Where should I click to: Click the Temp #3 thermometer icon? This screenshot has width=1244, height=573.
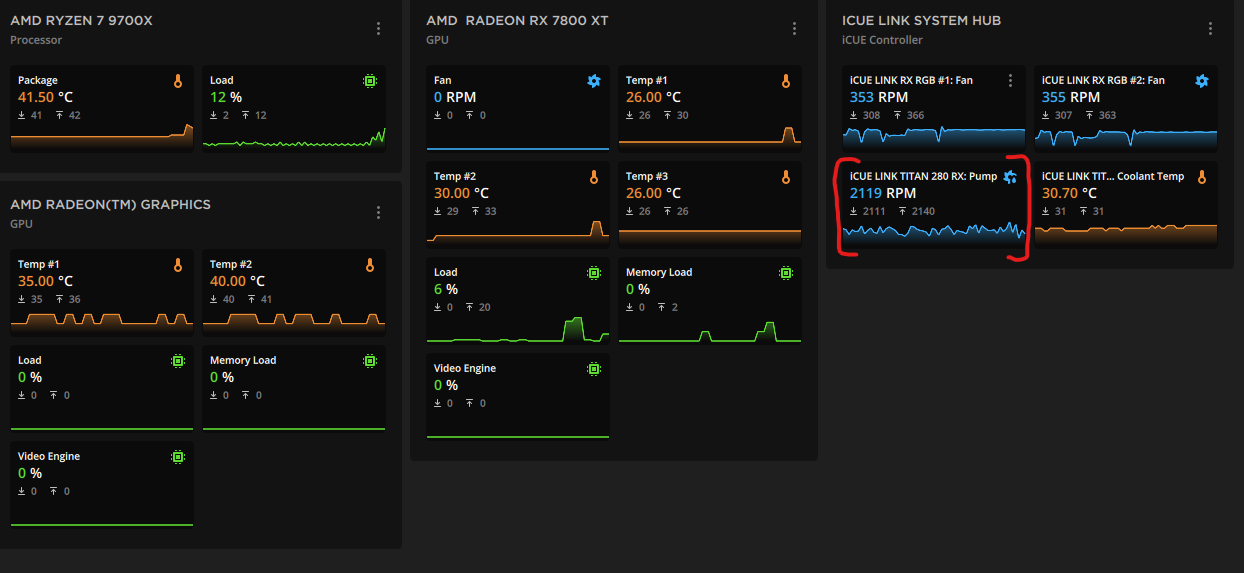click(786, 177)
